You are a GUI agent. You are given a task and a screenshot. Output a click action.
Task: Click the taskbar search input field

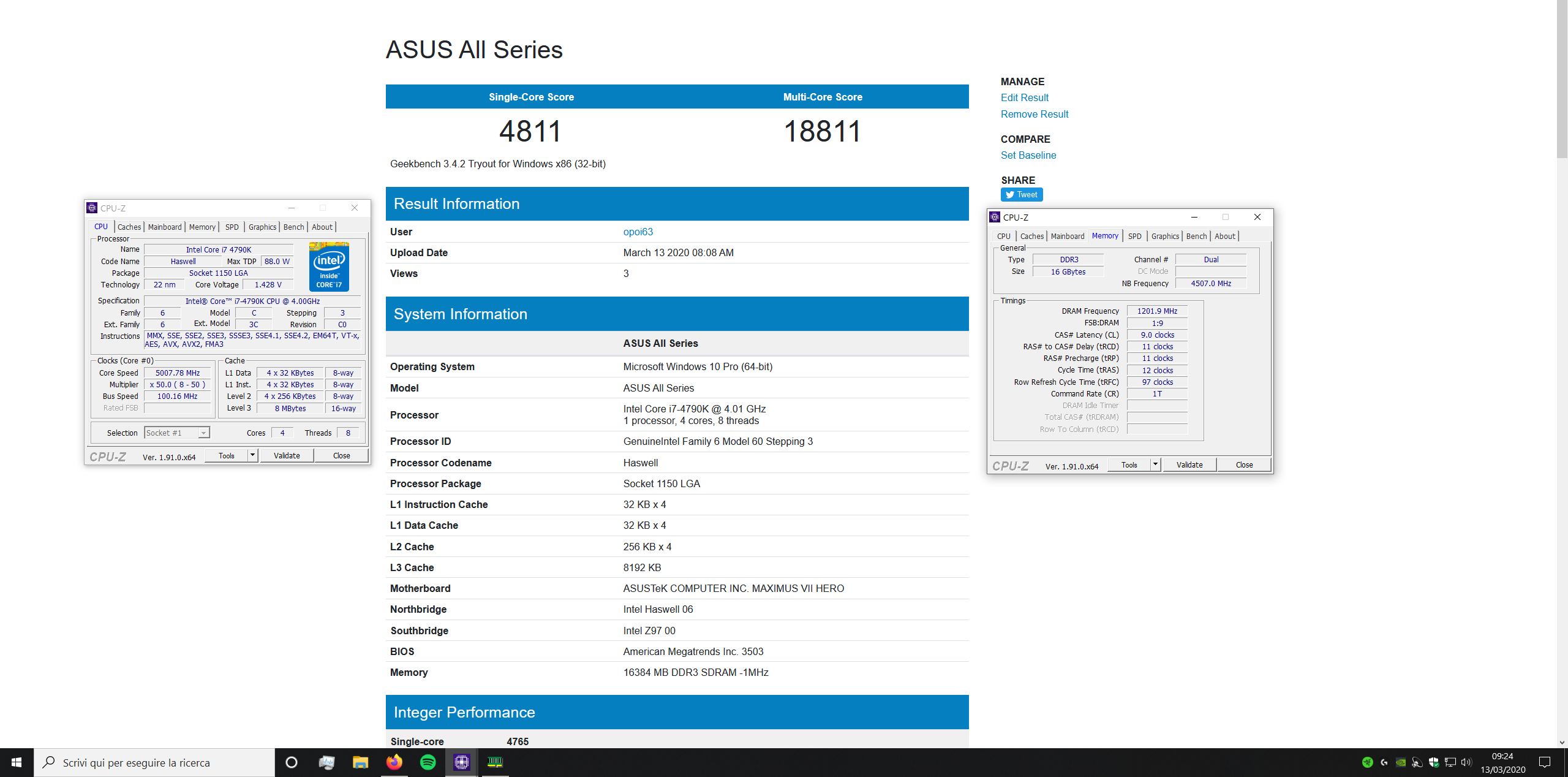(154, 762)
